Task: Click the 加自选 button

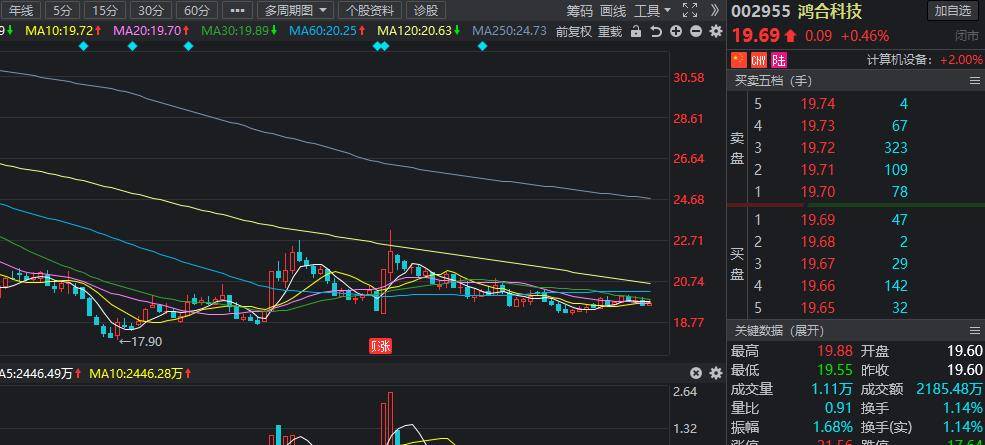Action: pos(952,11)
